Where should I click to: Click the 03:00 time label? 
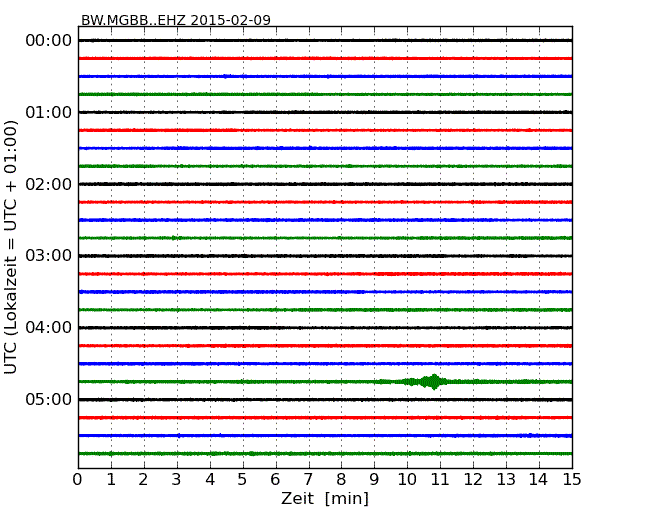point(49,256)
